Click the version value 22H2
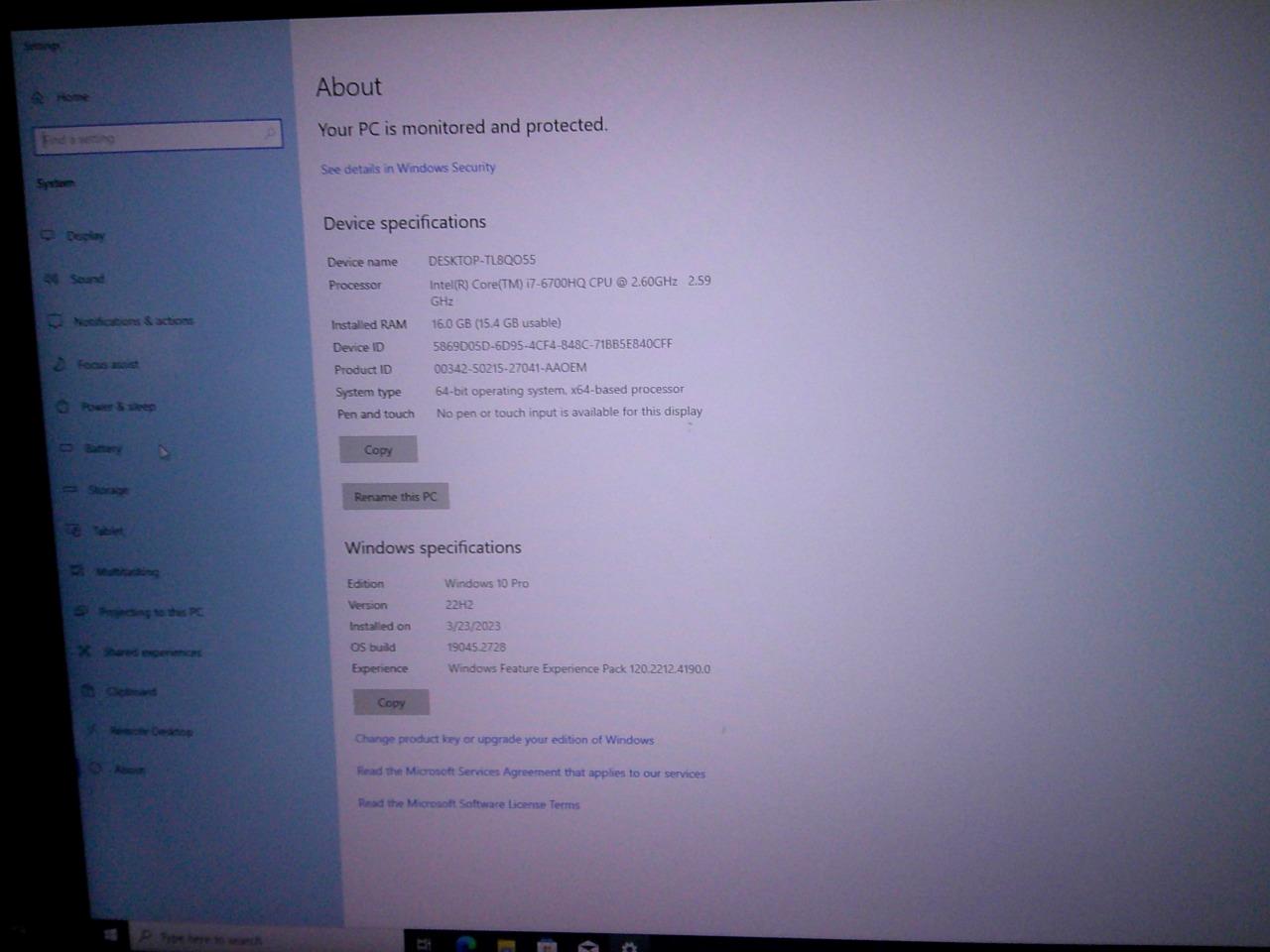The width and height of the screenshot is (1270, 952). point(459,605)
